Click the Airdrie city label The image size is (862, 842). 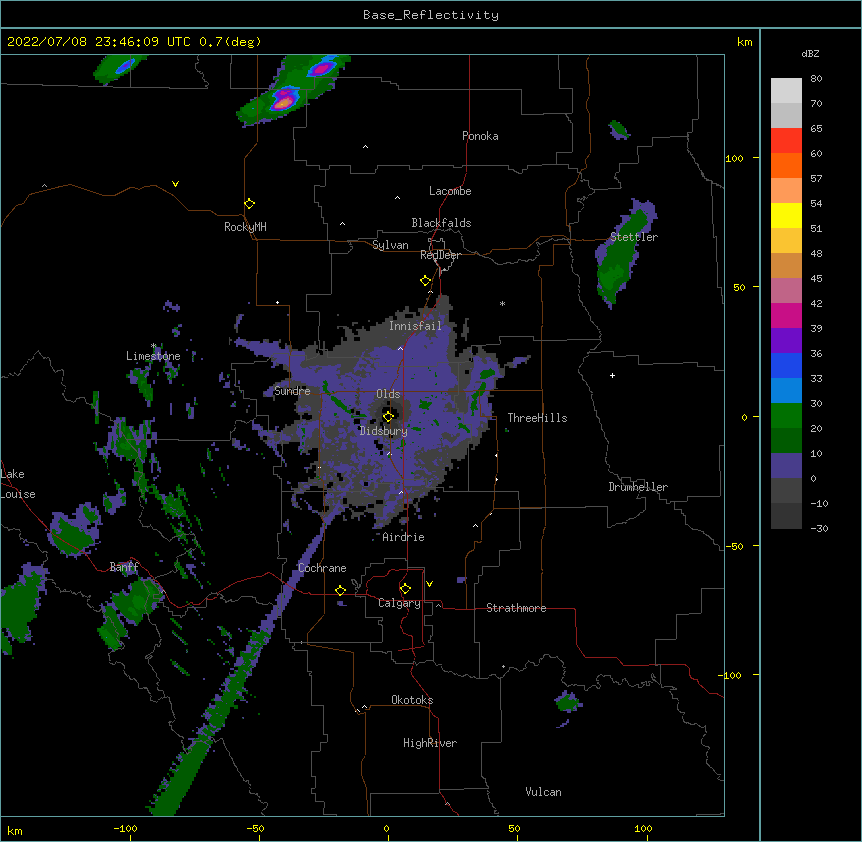click(x=404, y=537)
